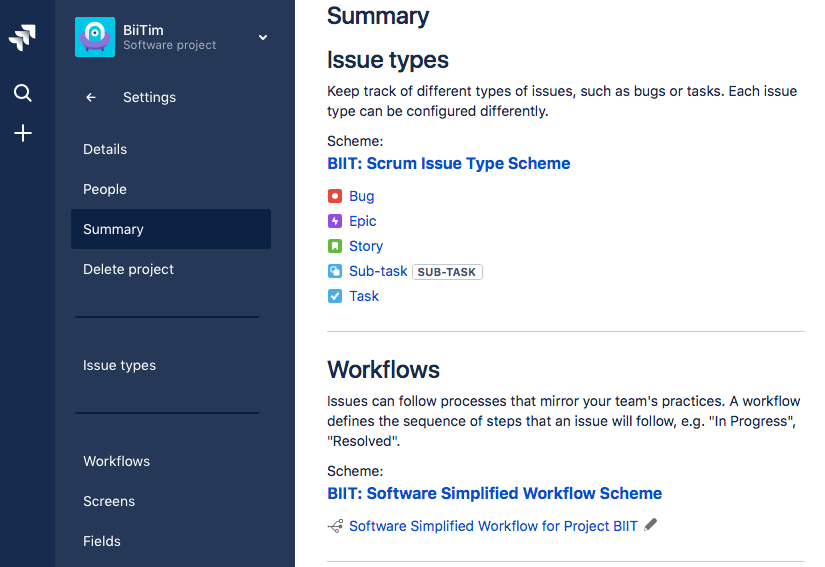Screen dimensions: 825x567
Task: Open the Jira home logo icon
Action: 22,37
